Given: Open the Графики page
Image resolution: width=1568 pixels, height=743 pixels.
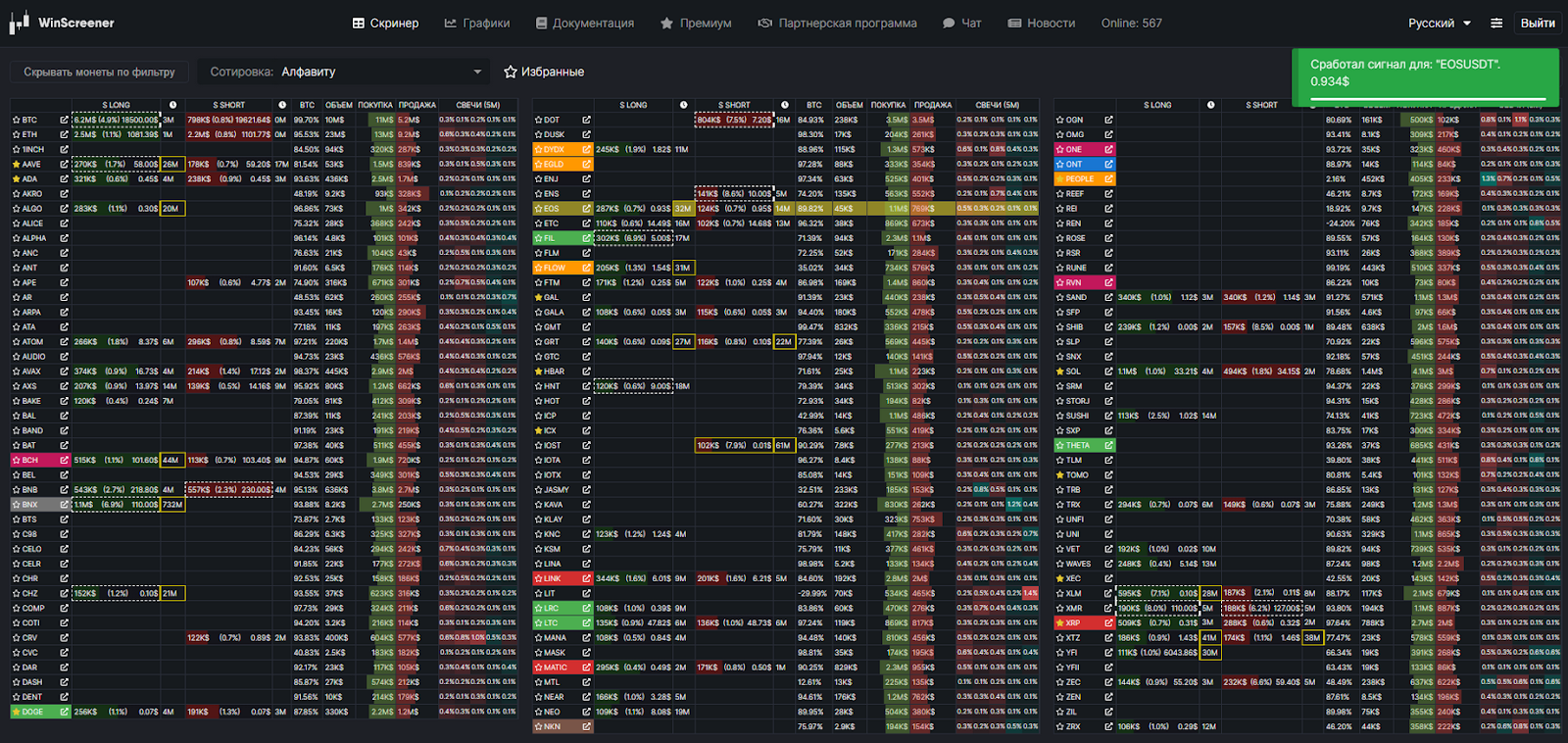Looking at the screenshot, I should pos(477,23).
